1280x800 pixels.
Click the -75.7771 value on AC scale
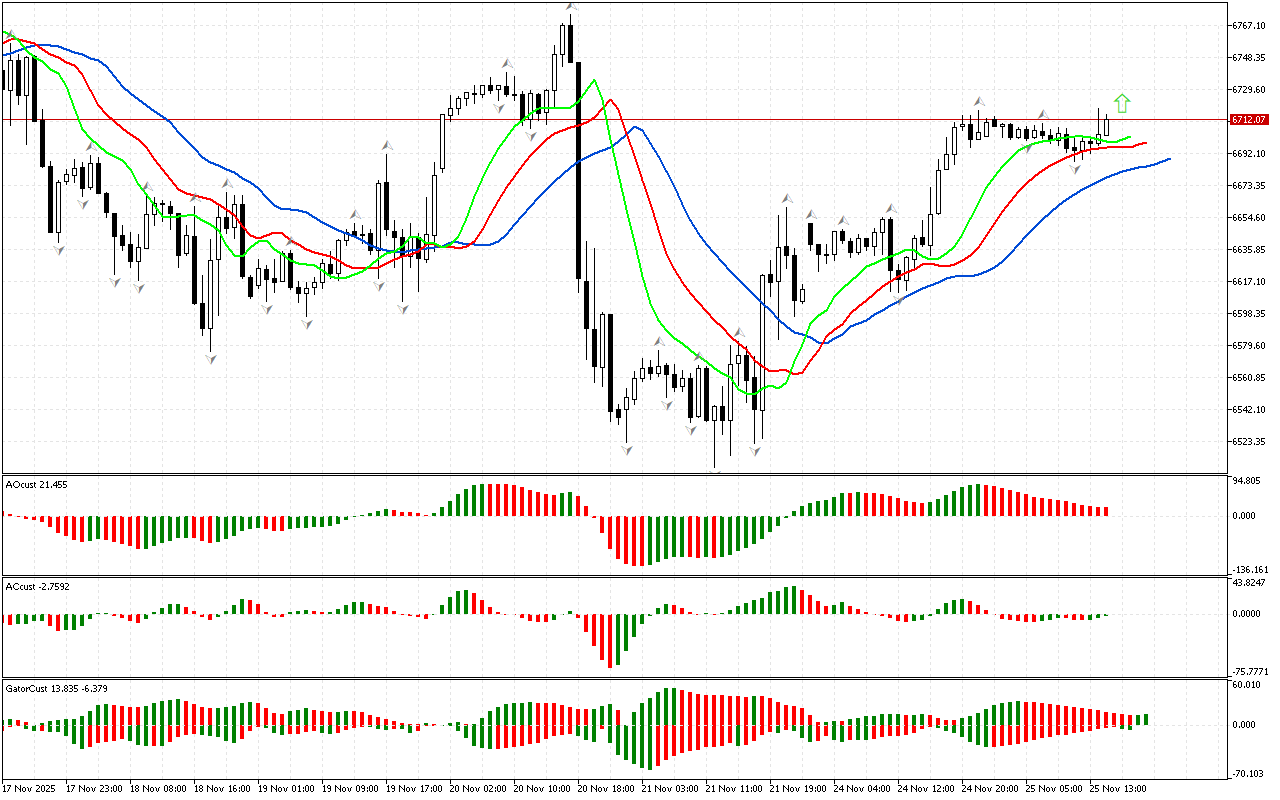tap(1249, 672)
